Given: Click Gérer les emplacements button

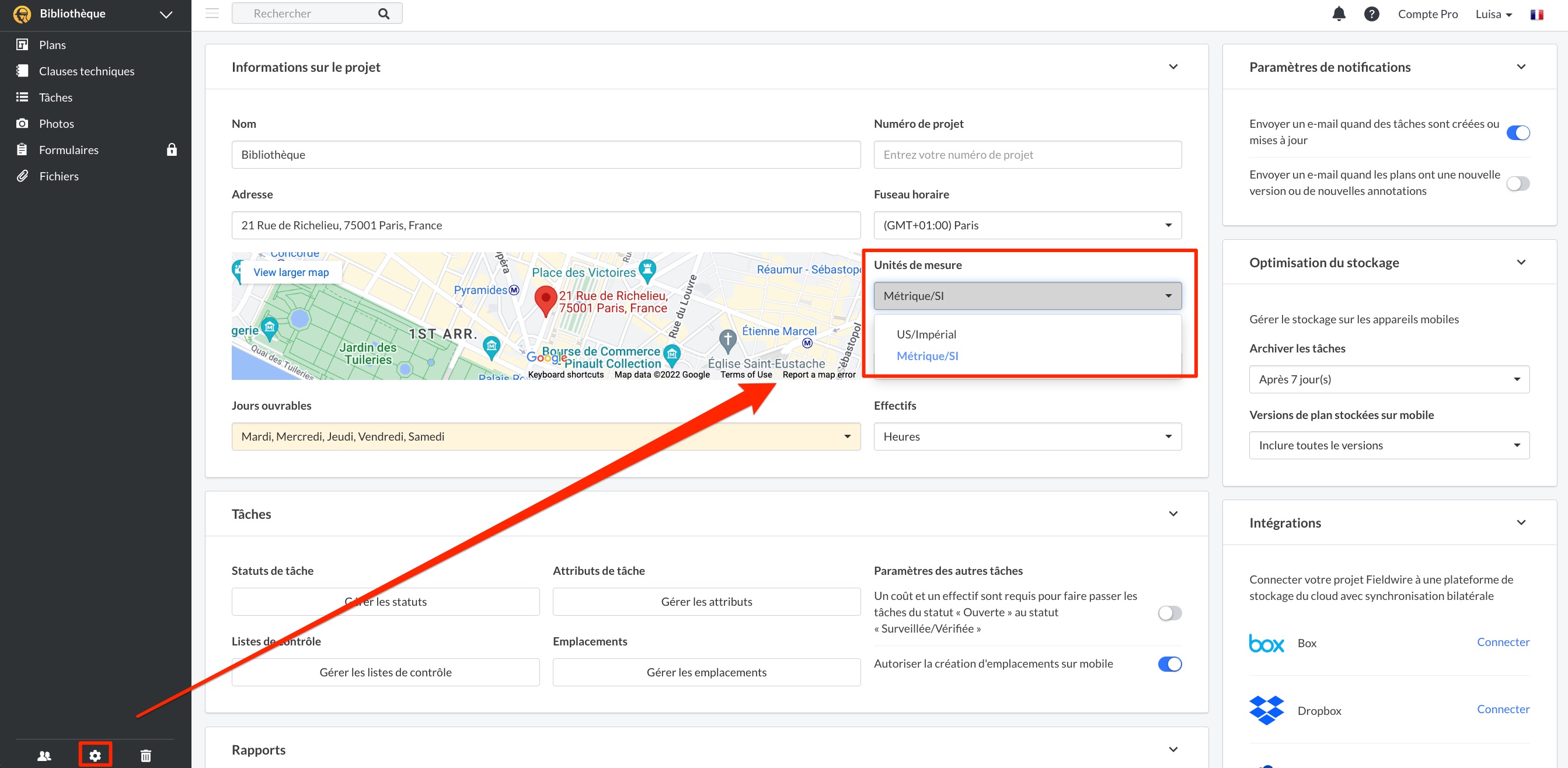Looking at the screenshot, I should click(x=706, y=672).
